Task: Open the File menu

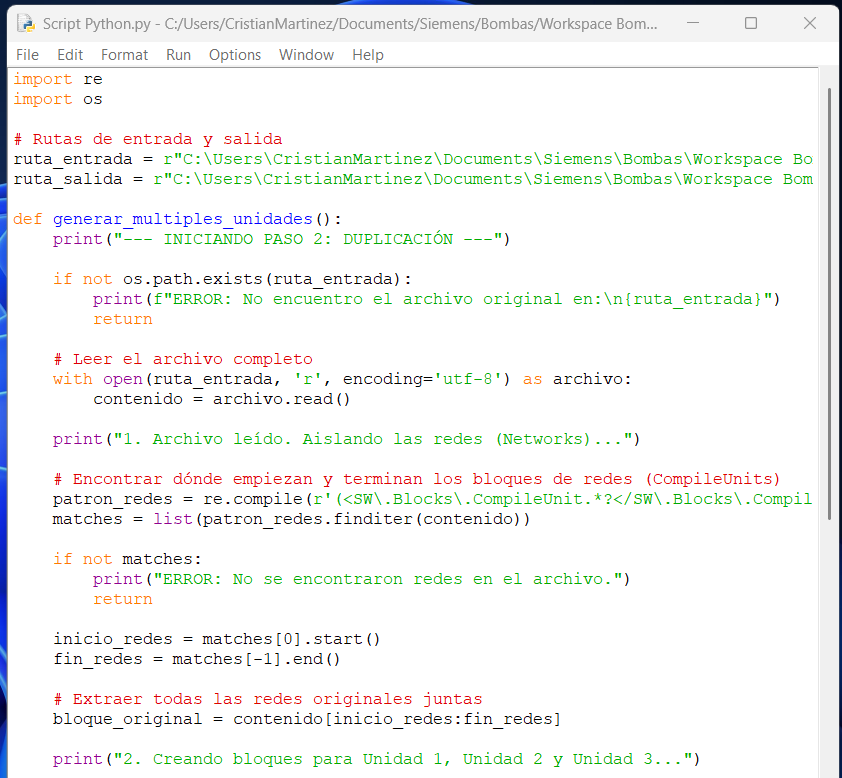Action: coord(27,55)
